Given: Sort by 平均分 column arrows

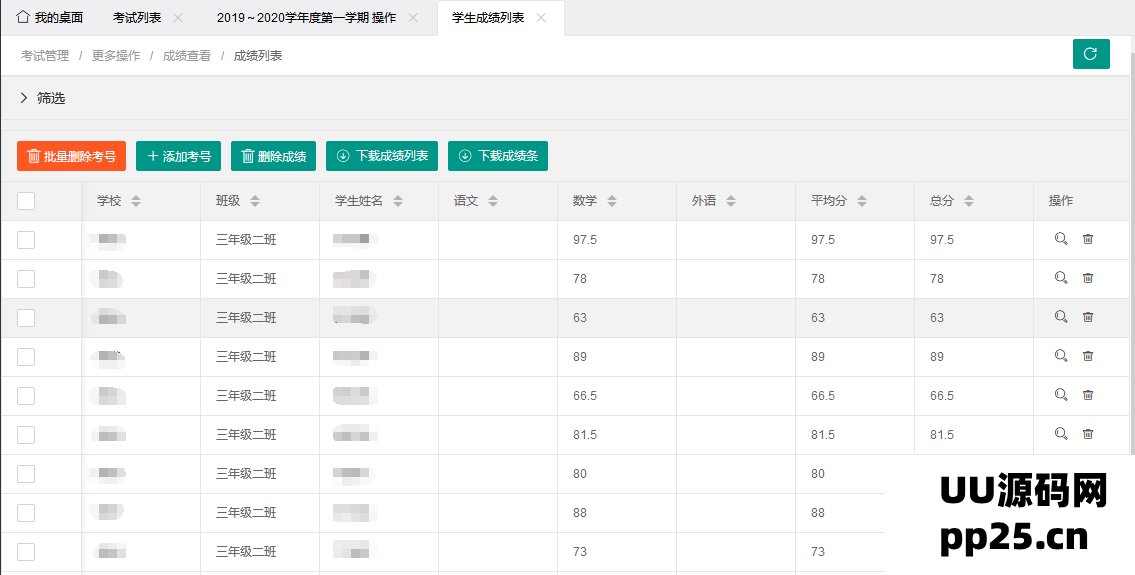Looking at the screenshot, I should 862,201.
